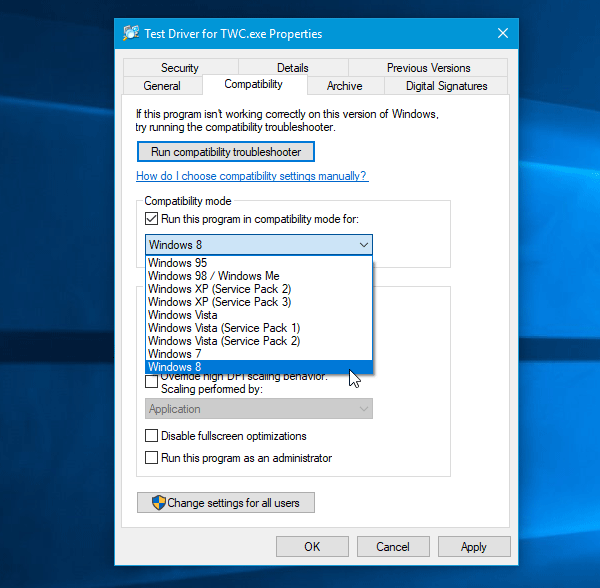
Task: Enable Disable fullscreen optimizations checkbox
Action: (152, 436)
